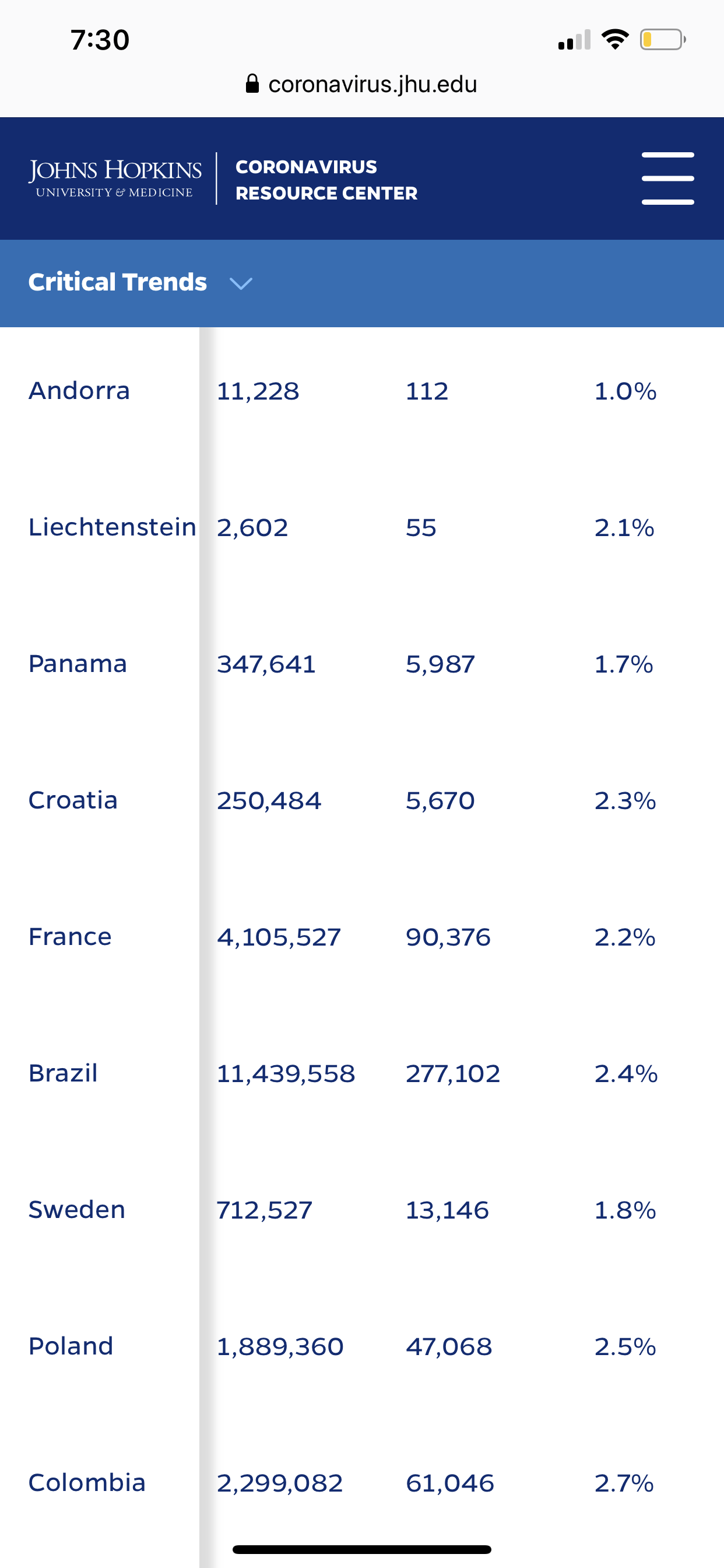Select the Colombia country name
The image size is (724, 1568).
coord(87,1483)
